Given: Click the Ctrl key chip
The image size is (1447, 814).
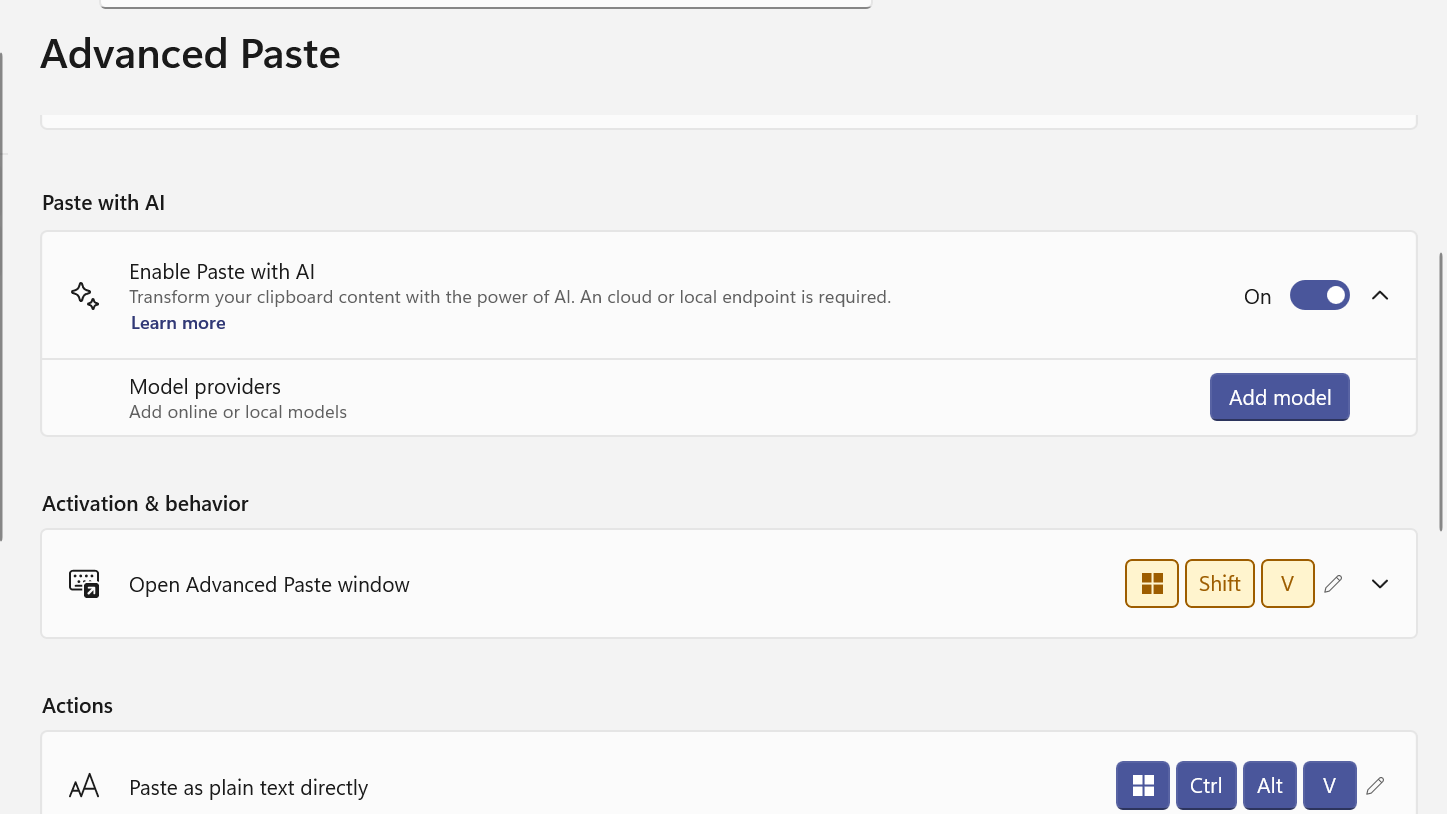Looking at the screenshot, I should tap(1206, 786).
